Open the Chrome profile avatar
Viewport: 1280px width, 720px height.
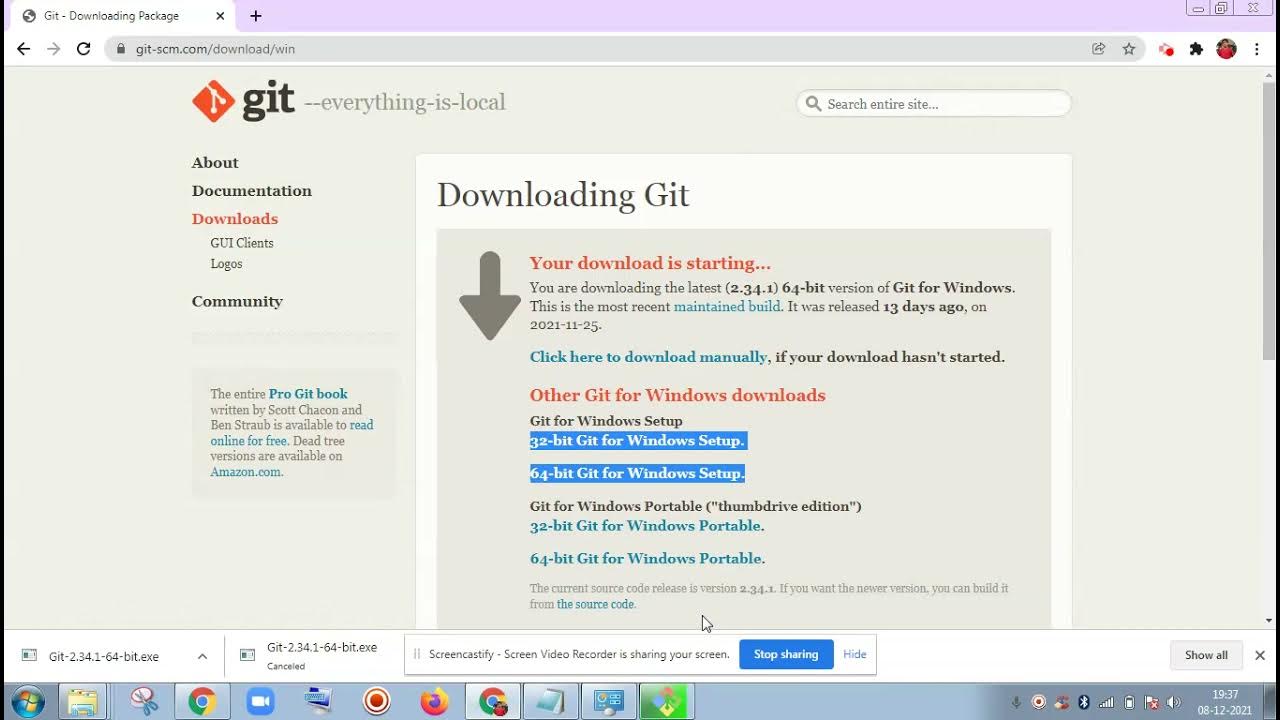pos(1226,48)
